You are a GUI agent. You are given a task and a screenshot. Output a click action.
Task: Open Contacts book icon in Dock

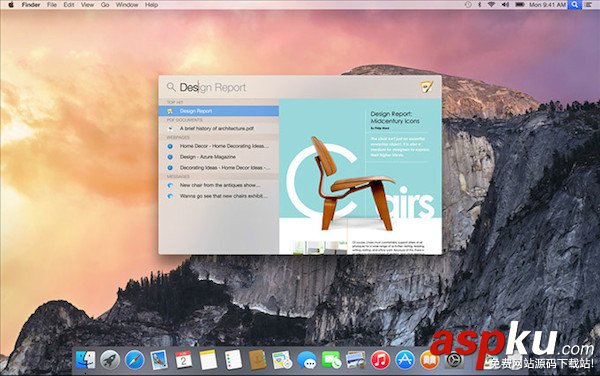[258, 360]
